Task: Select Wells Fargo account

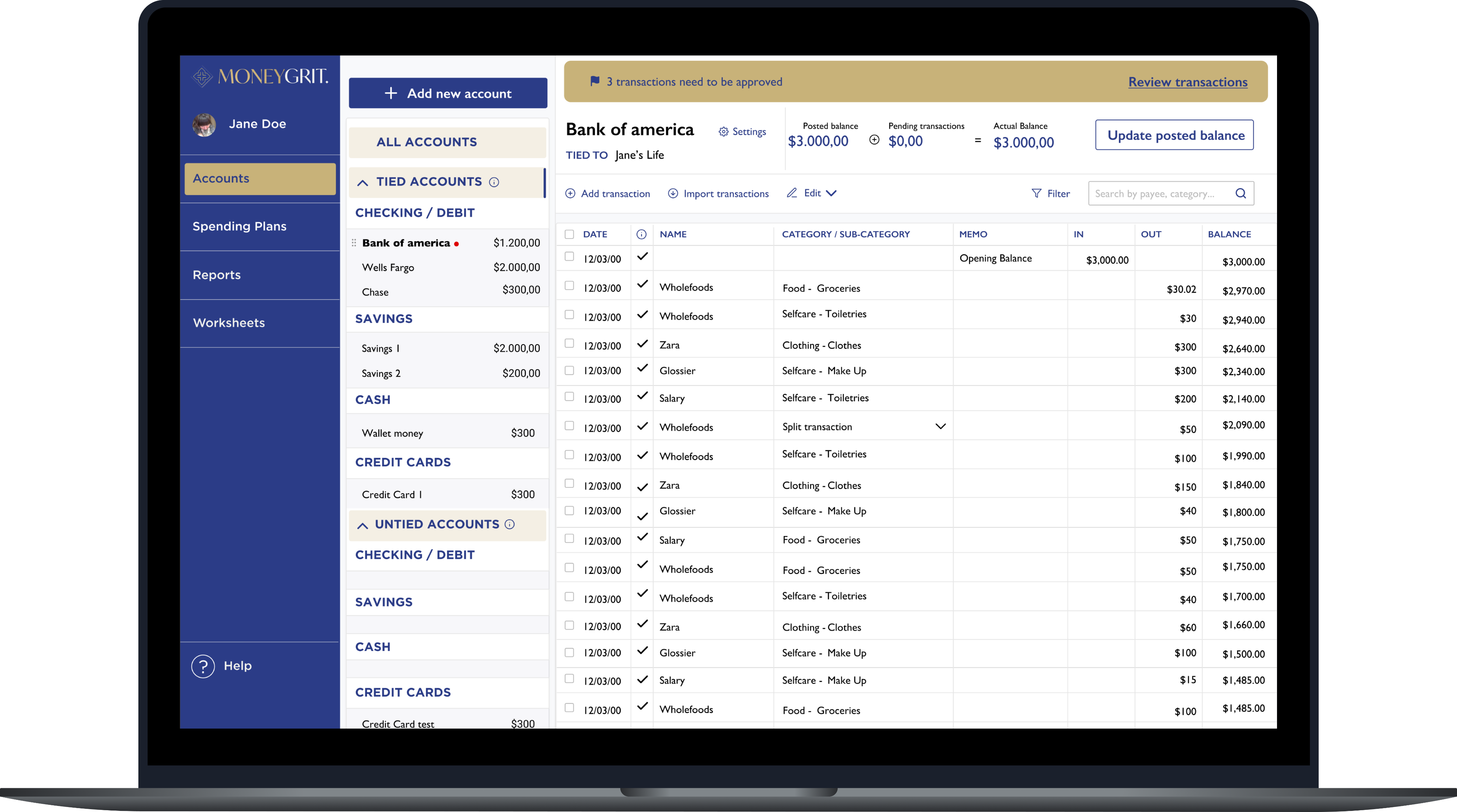Action: [447, 267]
